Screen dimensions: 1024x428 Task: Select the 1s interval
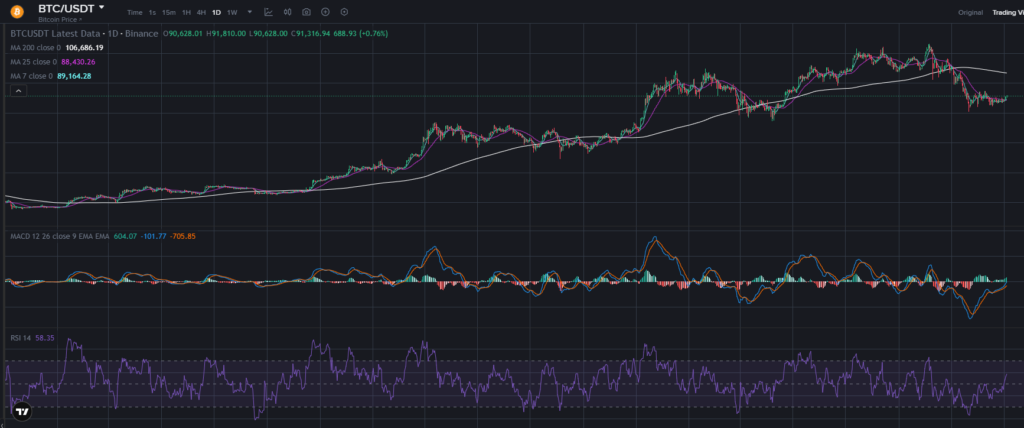pyautogui.click(x=152, y=12)
